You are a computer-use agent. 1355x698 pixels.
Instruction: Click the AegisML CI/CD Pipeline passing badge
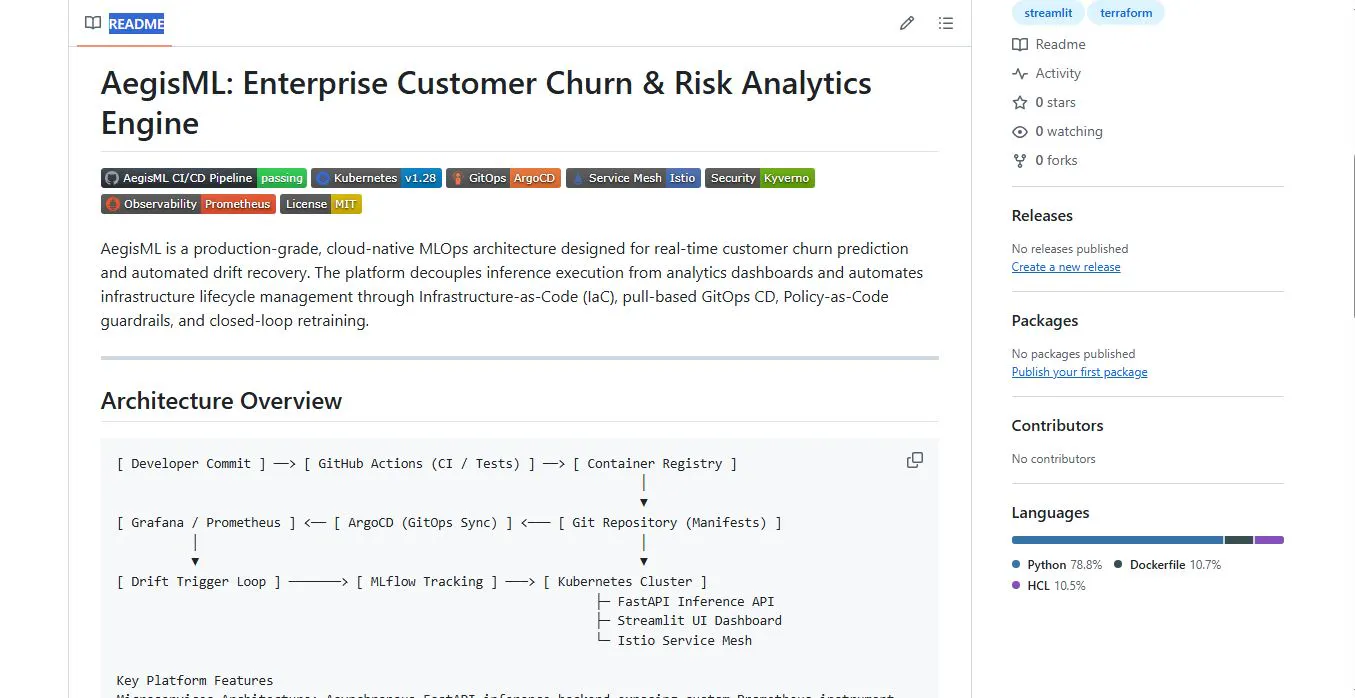pos(204,178)
